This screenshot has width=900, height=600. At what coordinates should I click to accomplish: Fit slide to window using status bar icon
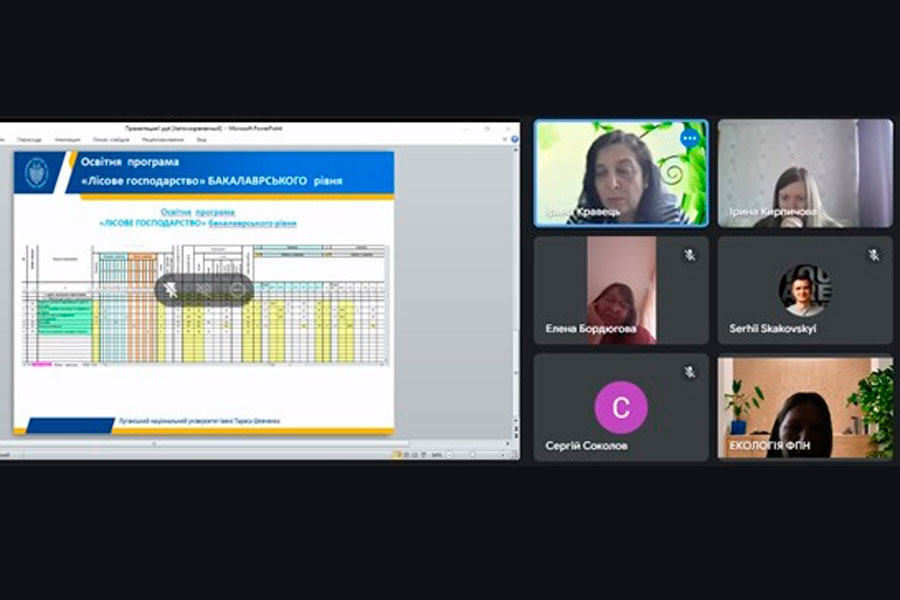[x=514, y=455]
